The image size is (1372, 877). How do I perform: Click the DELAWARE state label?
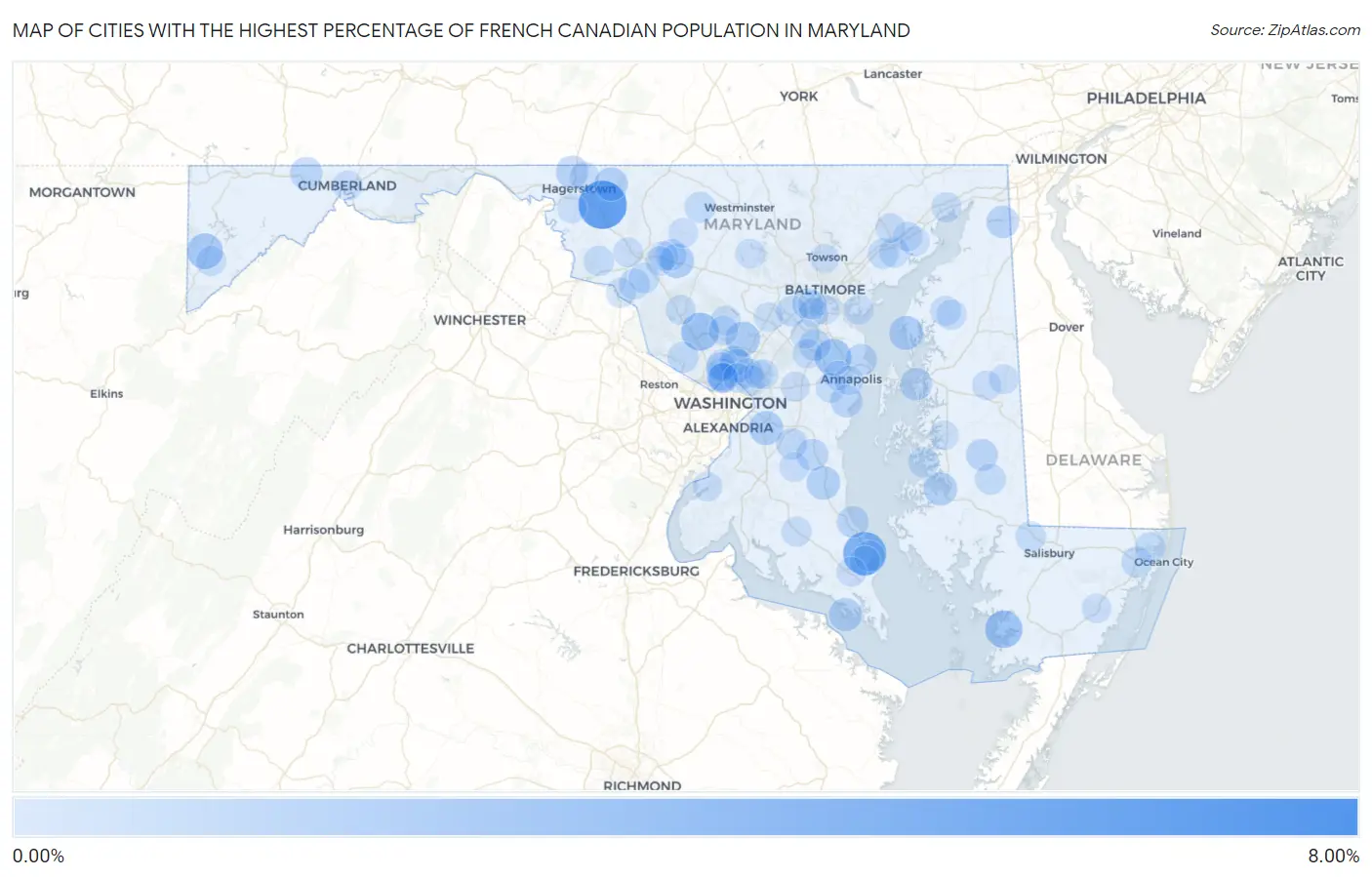tap(1093, 459)
